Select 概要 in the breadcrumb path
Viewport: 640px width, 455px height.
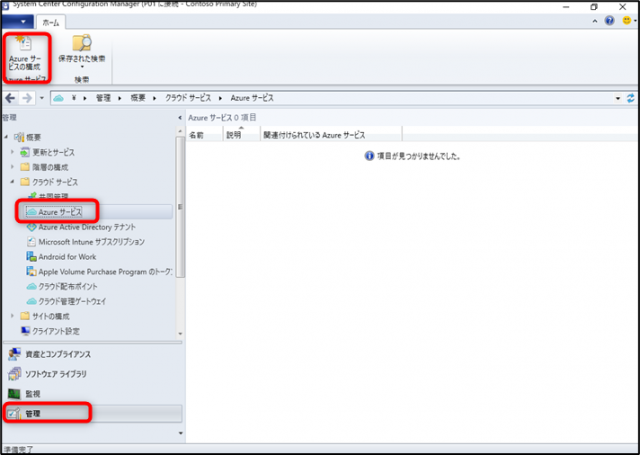click(x=138, y=98)
